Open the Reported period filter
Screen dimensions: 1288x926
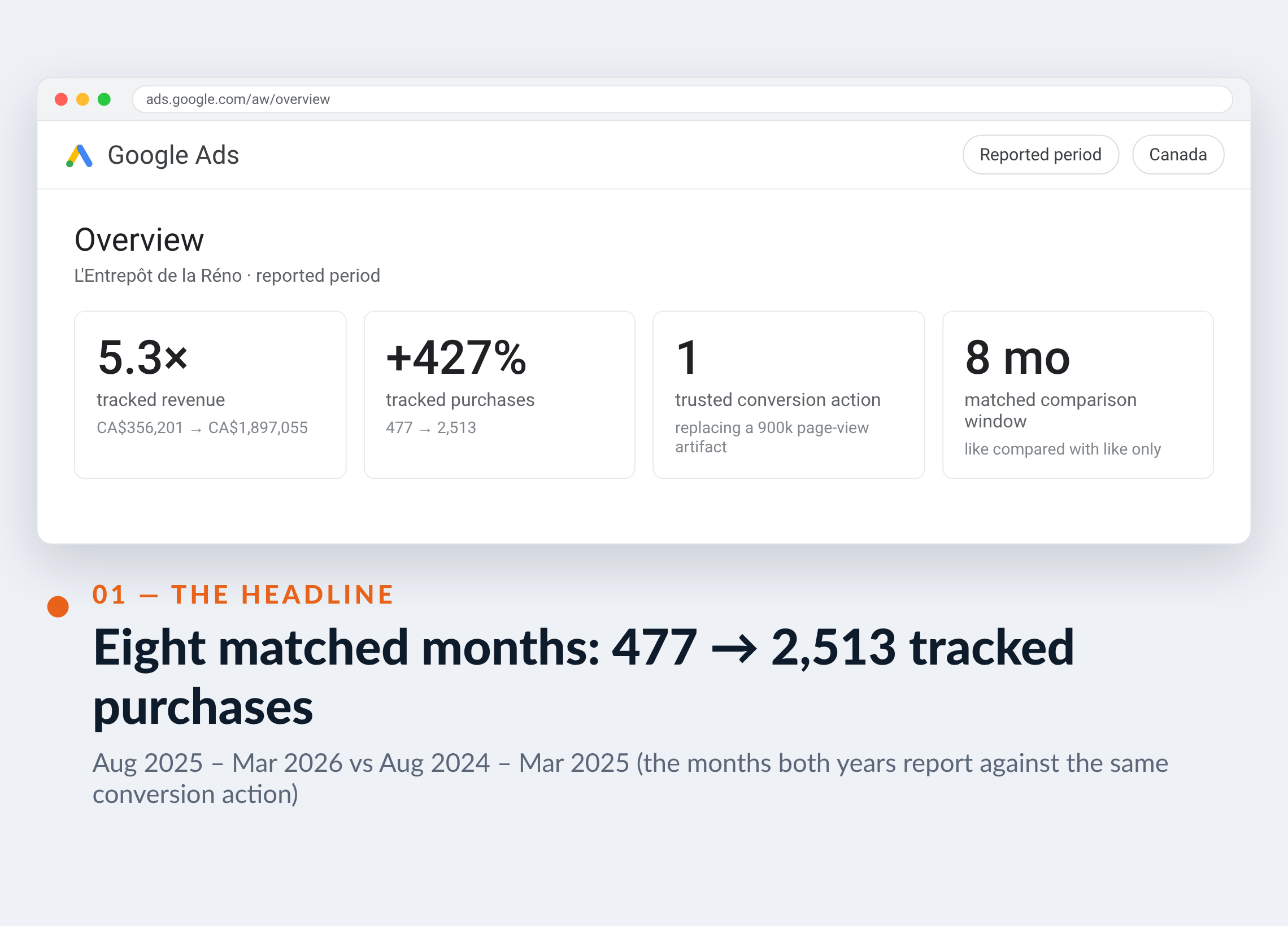click(x=1041, y=155)
